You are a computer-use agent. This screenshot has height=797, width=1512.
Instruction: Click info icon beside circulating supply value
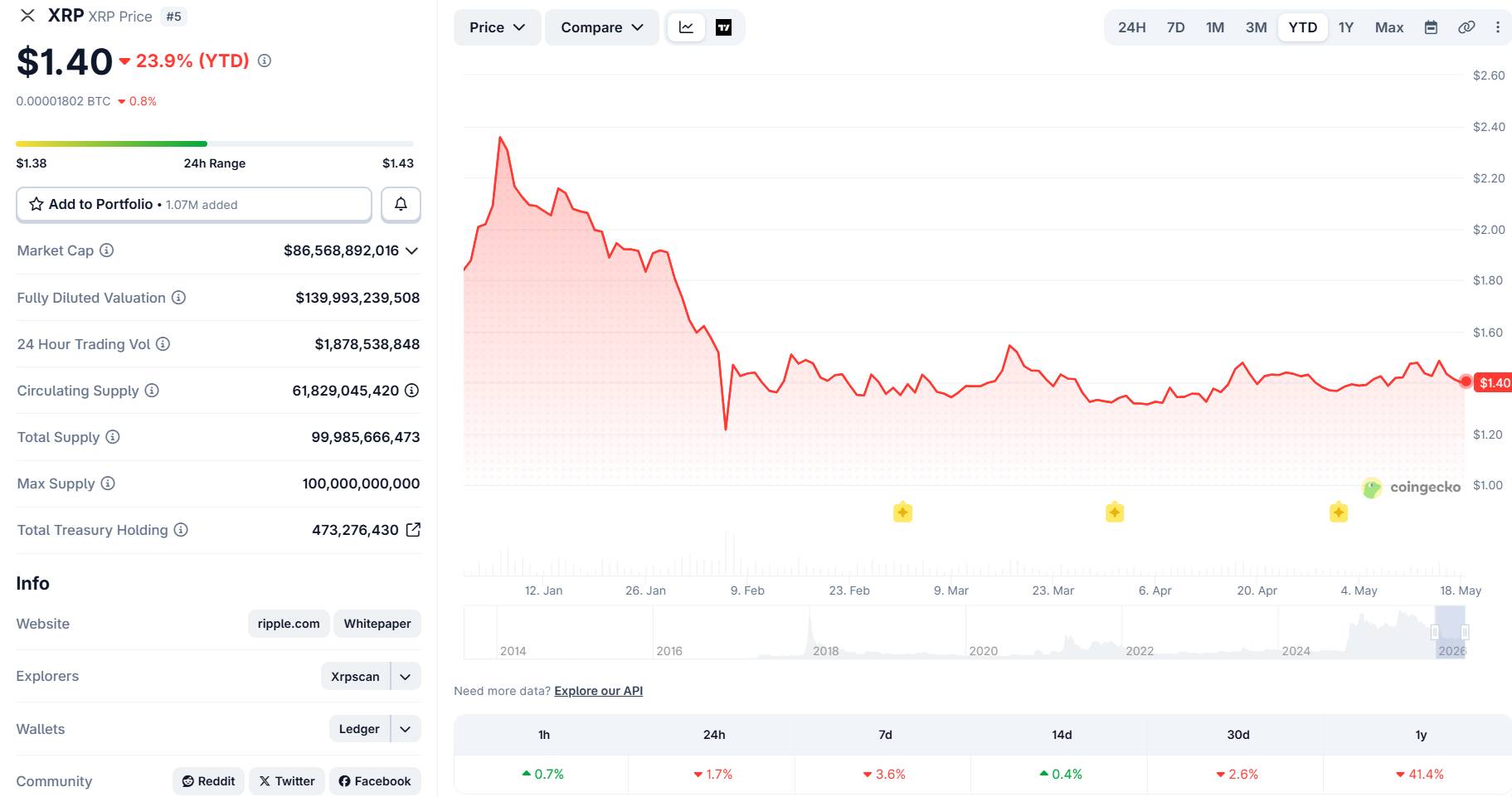411,391
